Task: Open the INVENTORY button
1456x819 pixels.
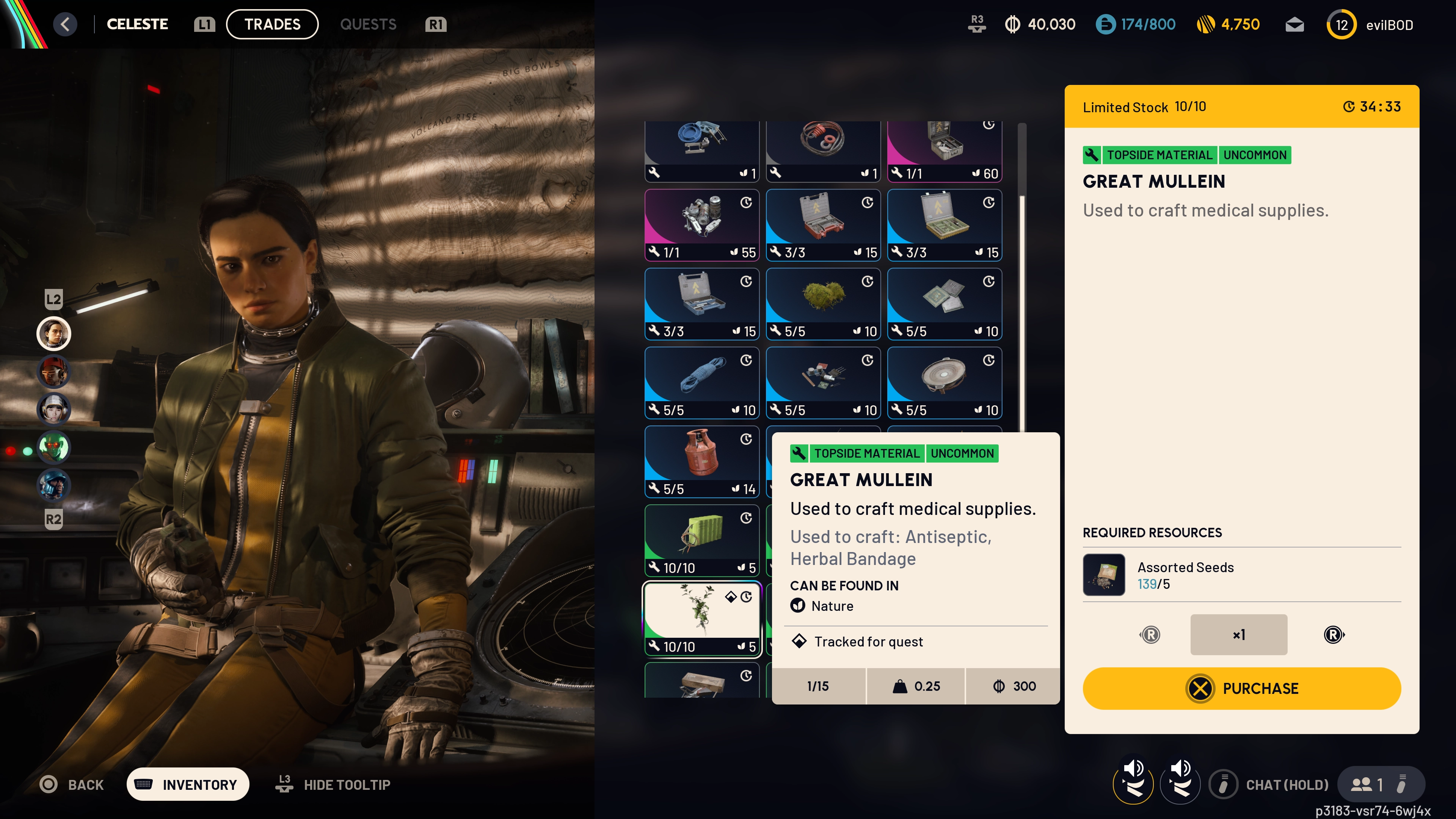Action: pyautogui.click(x=188, y=784)
